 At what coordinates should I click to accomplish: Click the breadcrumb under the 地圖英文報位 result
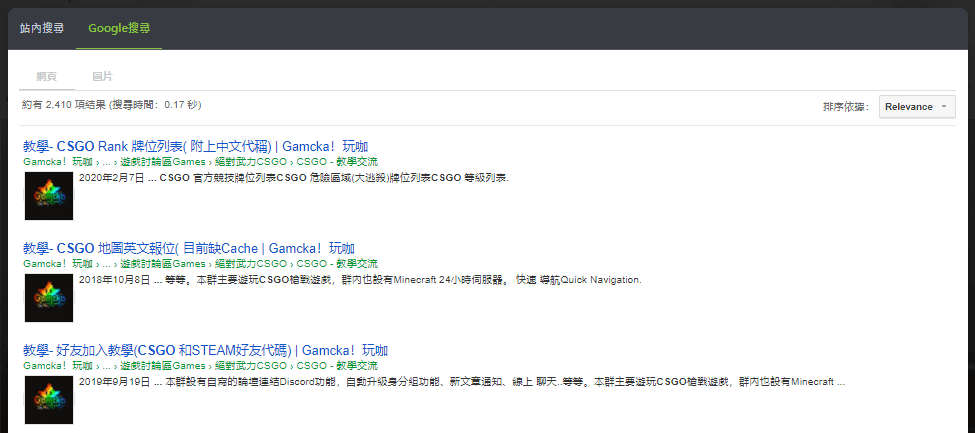tap(200, 264)
